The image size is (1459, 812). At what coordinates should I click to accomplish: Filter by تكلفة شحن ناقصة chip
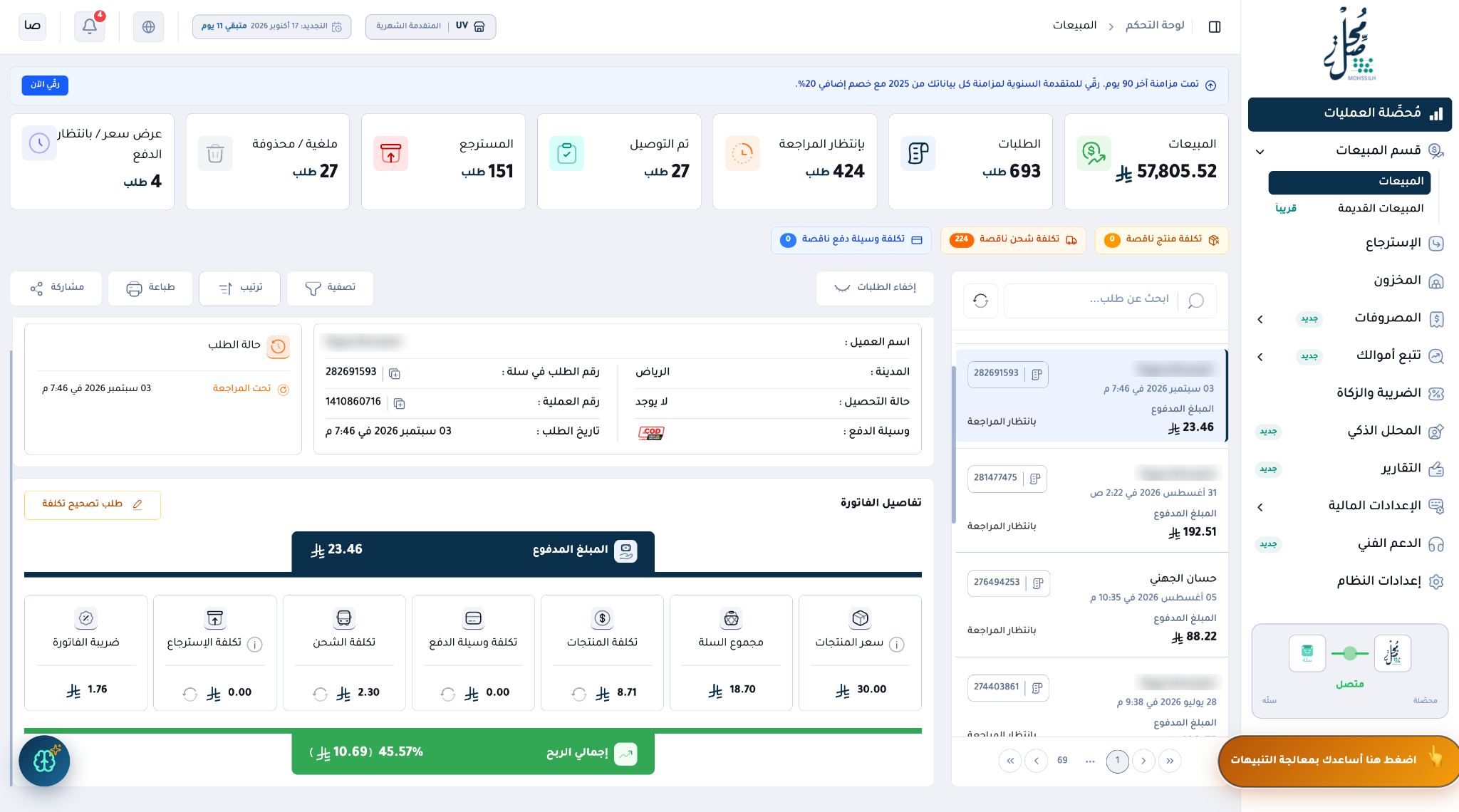click(1013, 240)
